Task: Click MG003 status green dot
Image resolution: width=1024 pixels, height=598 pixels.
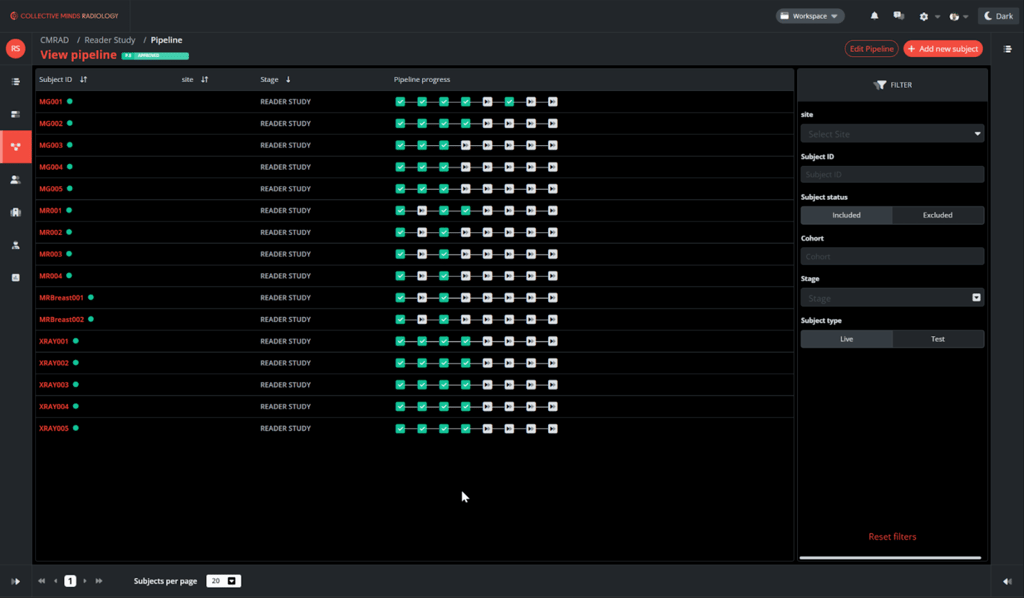Action: click(x=70, y=145)
